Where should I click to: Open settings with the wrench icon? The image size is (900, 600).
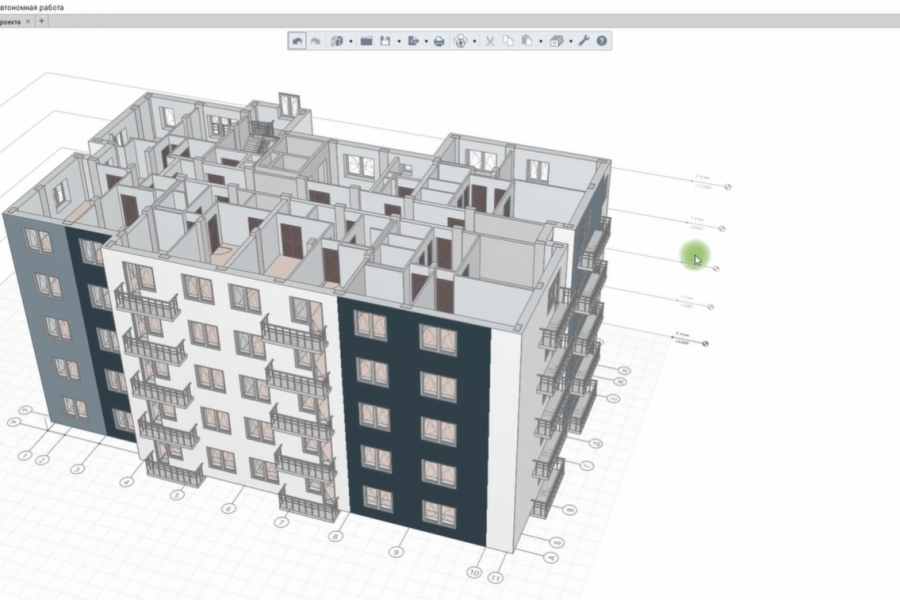[x=584, y=41]
